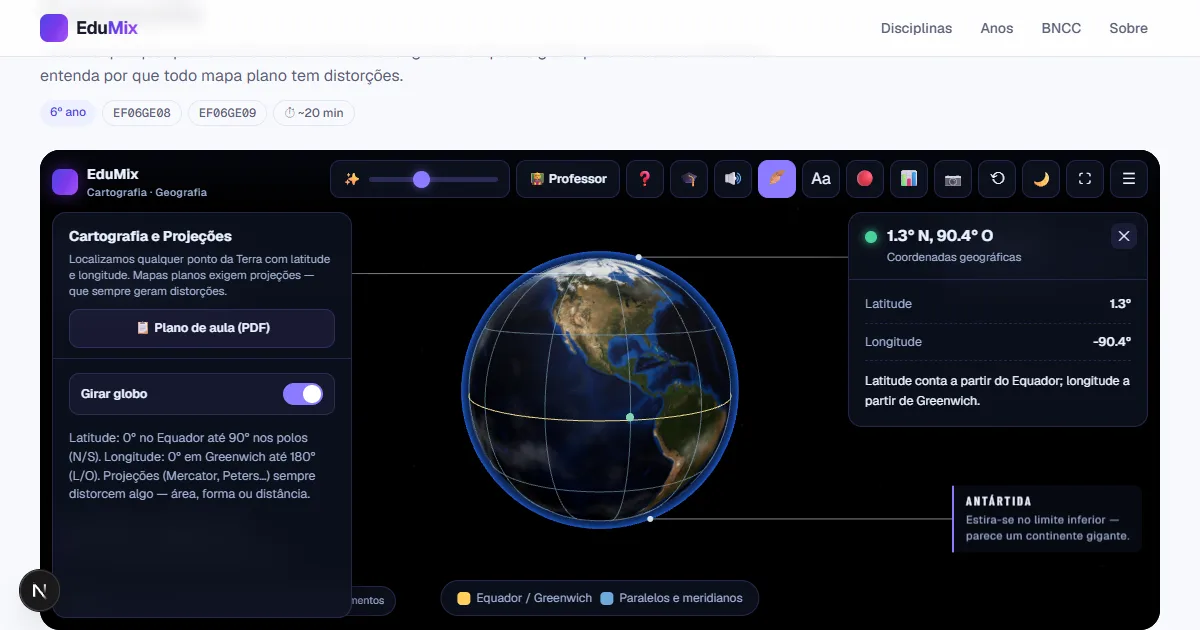Click the sparkles icon beside the slider
The image size is (1200, 630).
(352, 179)
